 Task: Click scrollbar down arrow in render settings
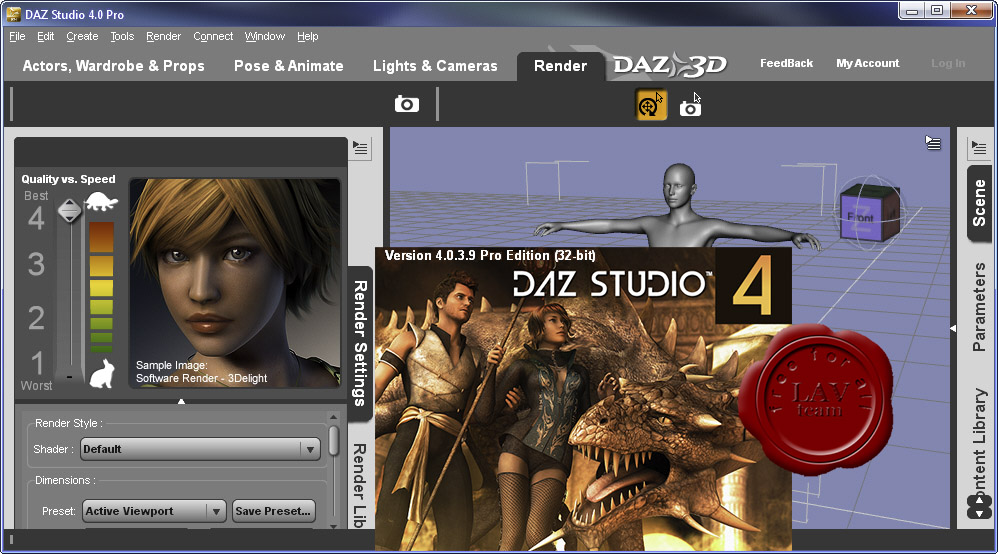334,526
